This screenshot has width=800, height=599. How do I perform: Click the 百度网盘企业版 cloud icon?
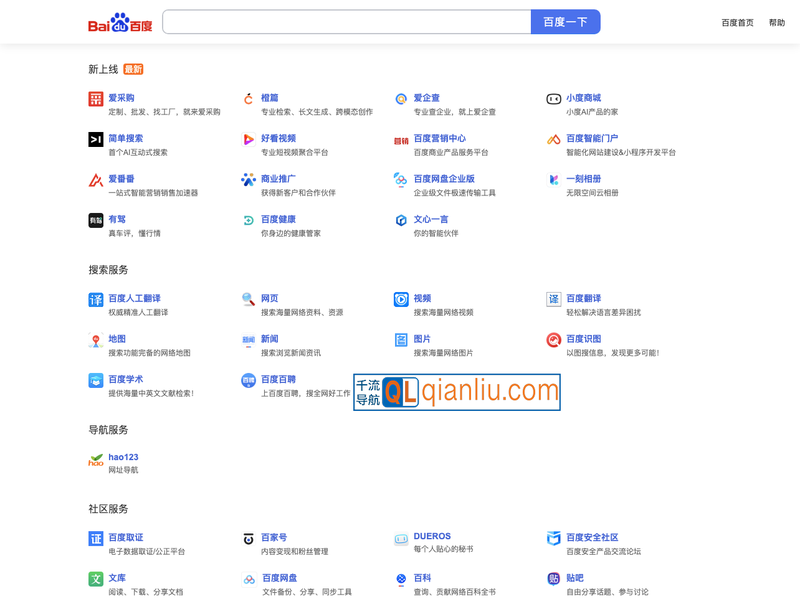(x=401, y=180)
